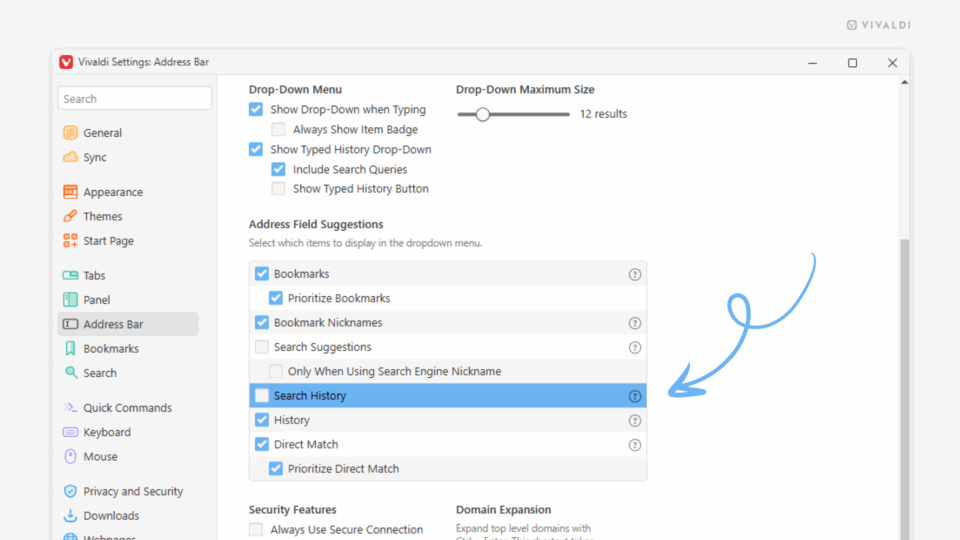Screen dimensions: 960x540
Task: Switch to Tabs settings
Action: click(94, 276)
